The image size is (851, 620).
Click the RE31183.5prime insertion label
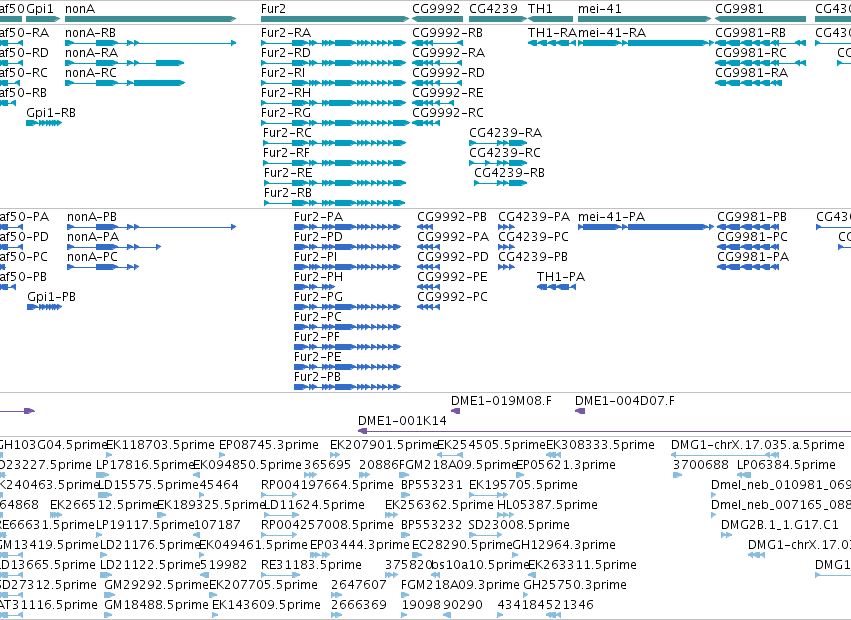click(x=312, y=565)
